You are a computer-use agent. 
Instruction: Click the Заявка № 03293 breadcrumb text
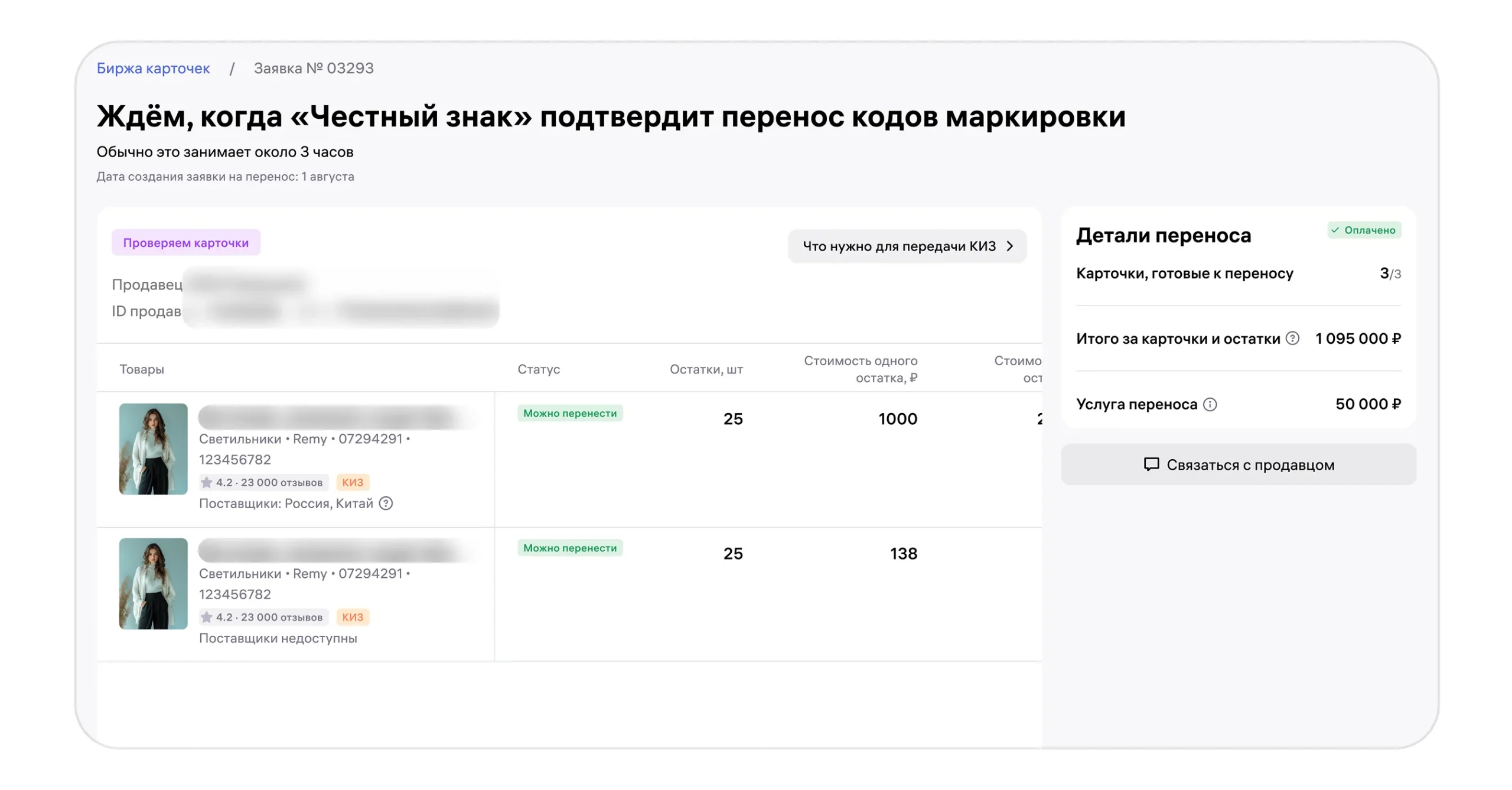(313, 68)
